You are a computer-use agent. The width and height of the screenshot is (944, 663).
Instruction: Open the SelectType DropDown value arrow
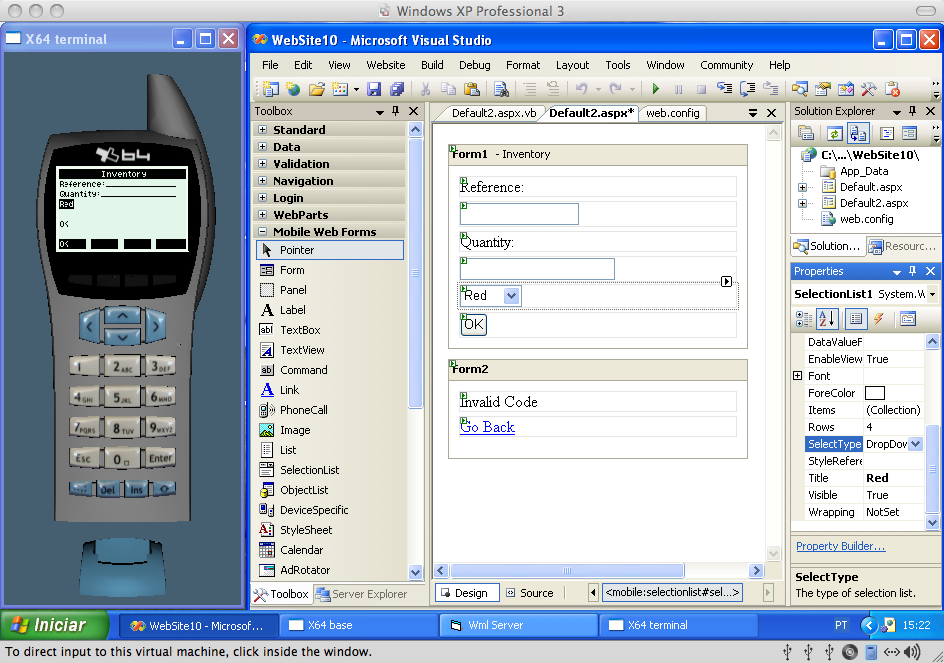[x=915, y=444]
